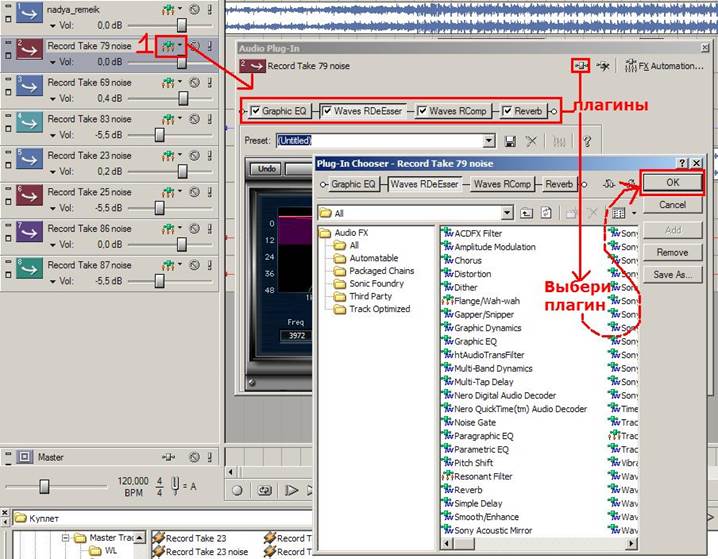Open FX Automation...
The image size is (718, 559).
664,66
